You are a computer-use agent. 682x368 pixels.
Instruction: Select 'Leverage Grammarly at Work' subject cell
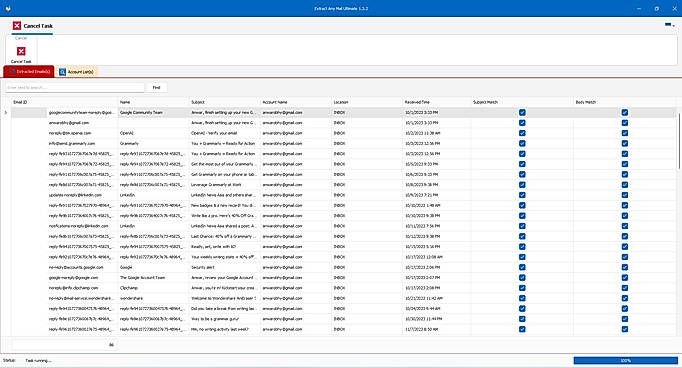[225, 185]
